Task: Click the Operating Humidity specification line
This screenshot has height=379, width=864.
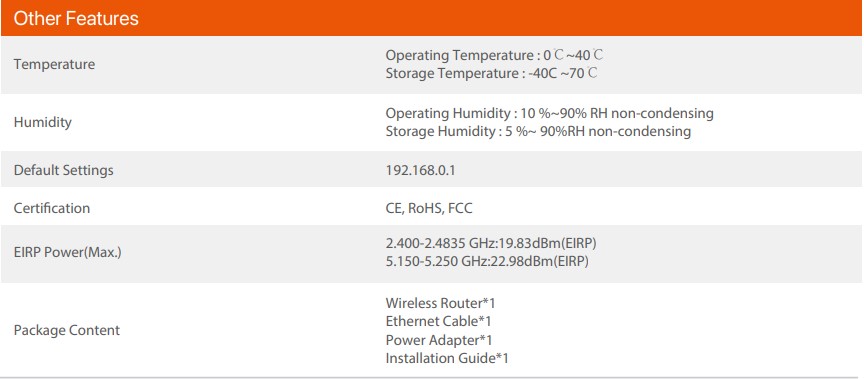Action: coord(549,113)
